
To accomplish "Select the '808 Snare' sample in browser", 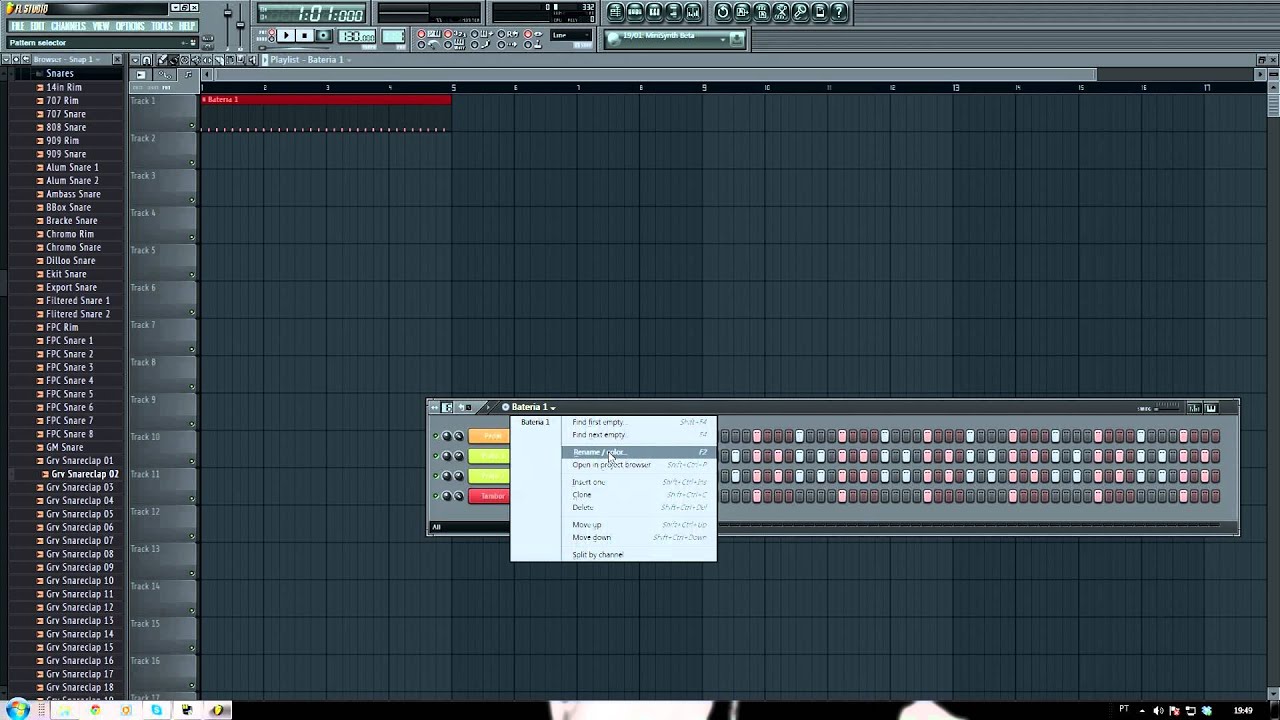I will click(x=66, y=127).
